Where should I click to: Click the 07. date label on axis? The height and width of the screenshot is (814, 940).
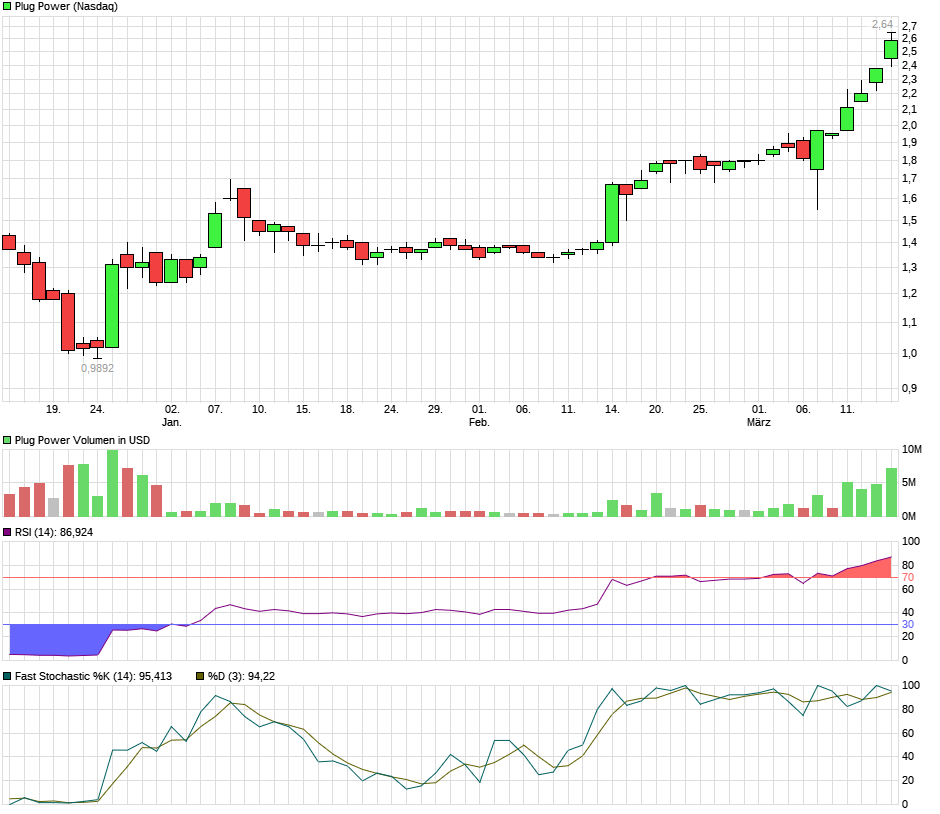(x=215, y=409)
